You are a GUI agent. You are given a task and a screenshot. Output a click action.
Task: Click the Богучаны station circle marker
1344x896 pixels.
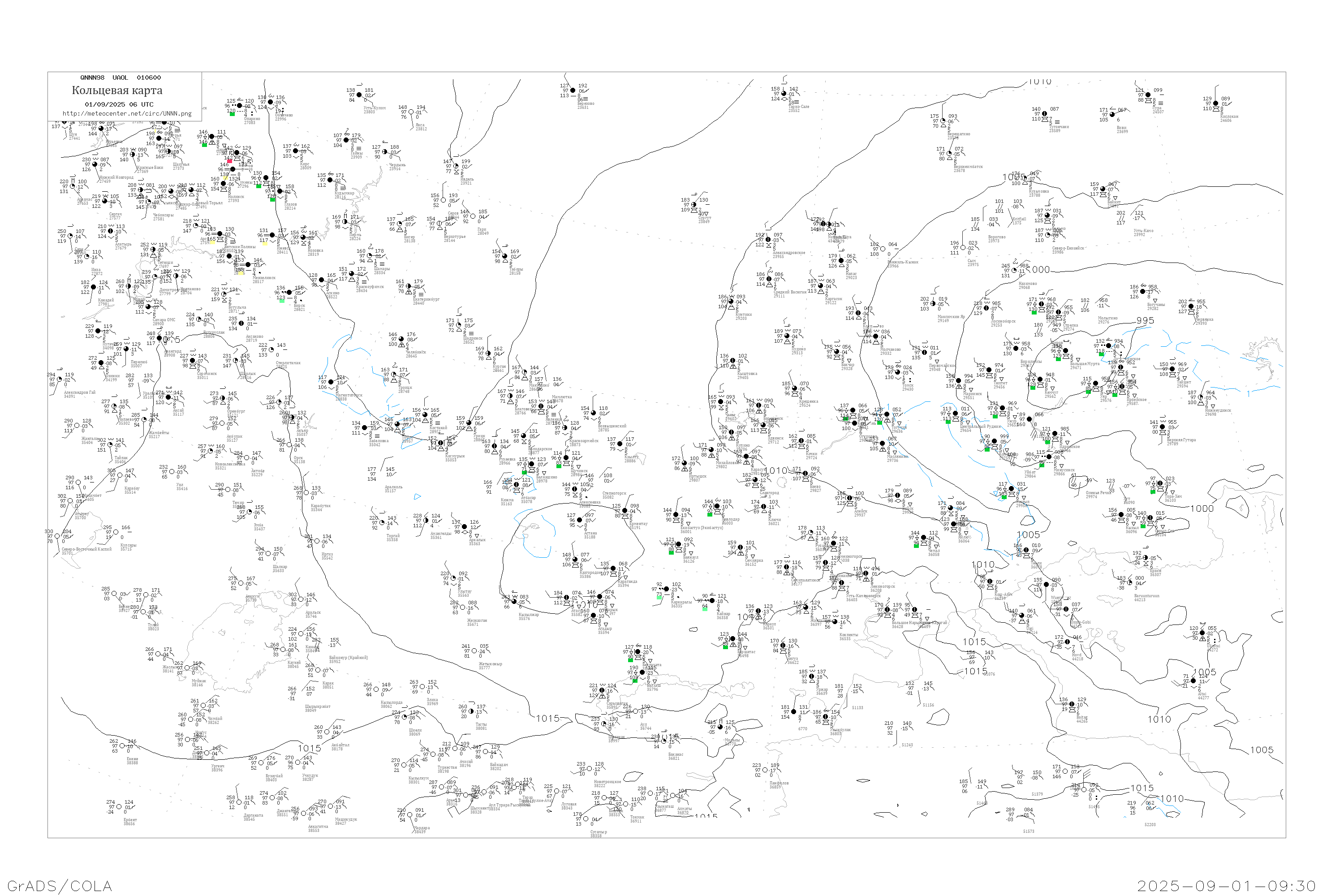pyautogui.click(x=1142, y=292)
